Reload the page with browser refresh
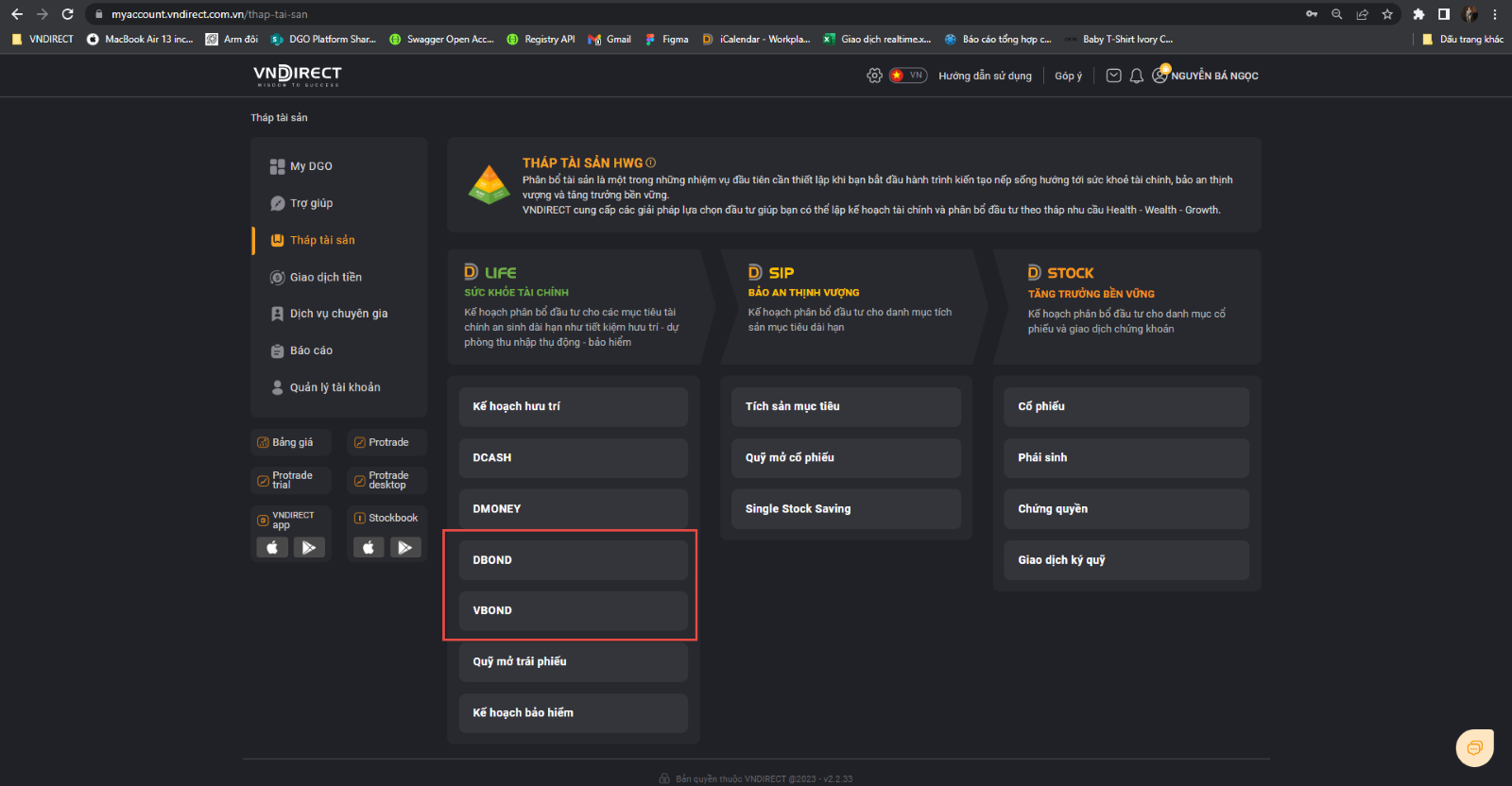The height and width of the screenshot is (786, 1512). pos(67,14)
